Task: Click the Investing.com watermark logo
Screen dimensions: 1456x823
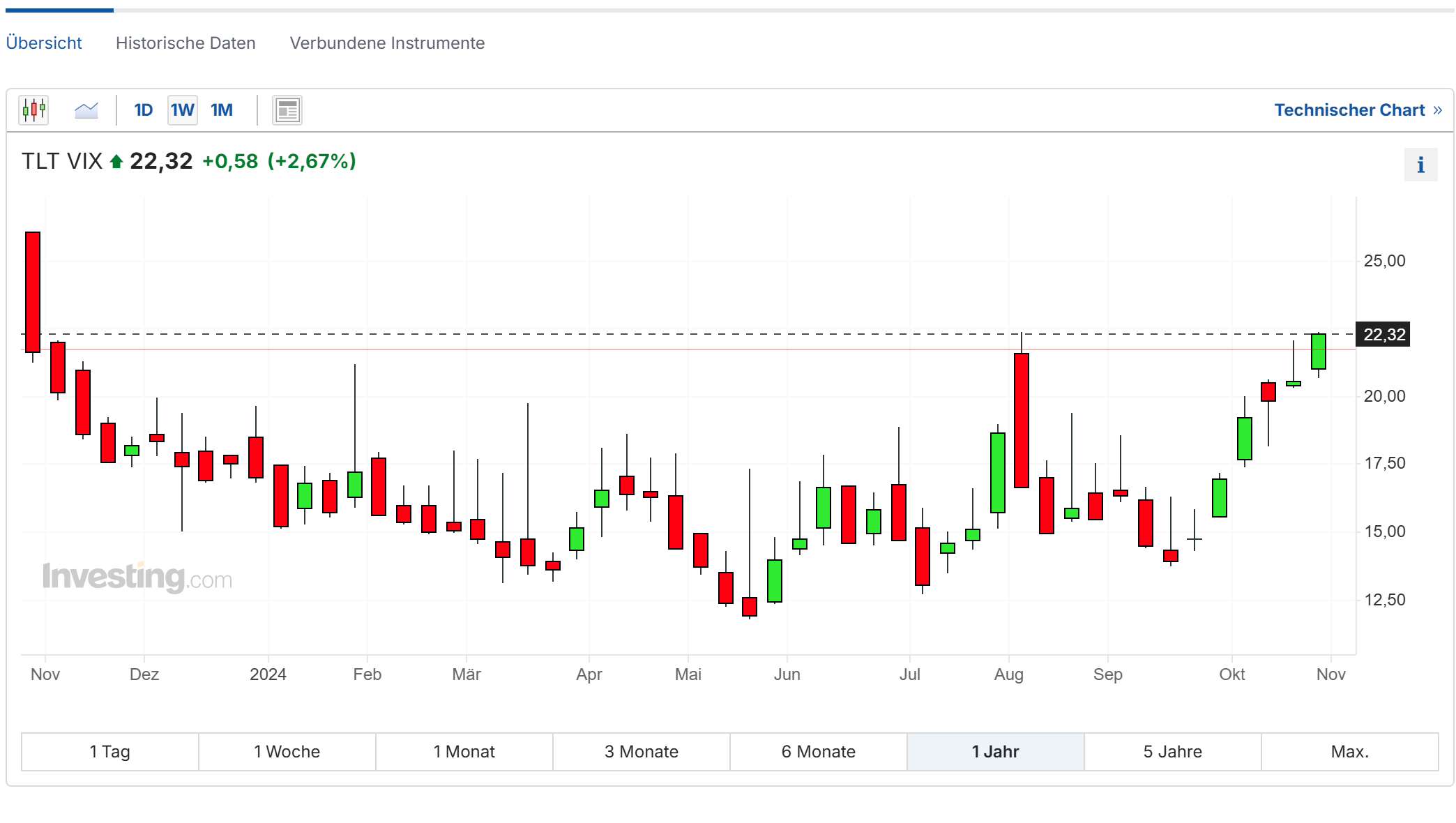Action: (x=137, y=577)
